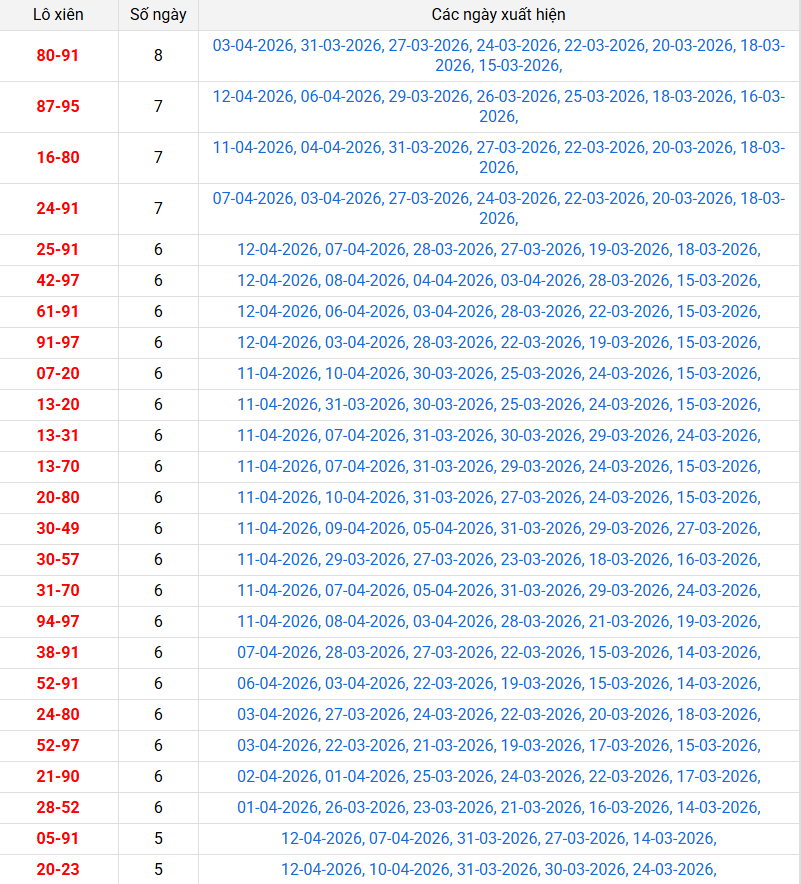This screenshot has width=801, height=884.
Task: Choose the 07-20 pair
Action: click(x=58, y=374)
